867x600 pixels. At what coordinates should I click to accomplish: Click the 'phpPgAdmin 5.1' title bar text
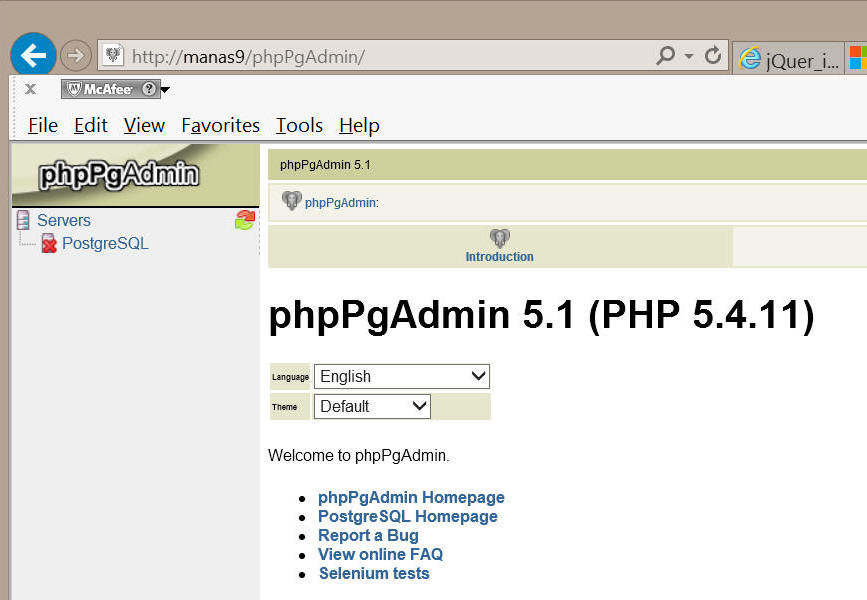click(325, 165)
